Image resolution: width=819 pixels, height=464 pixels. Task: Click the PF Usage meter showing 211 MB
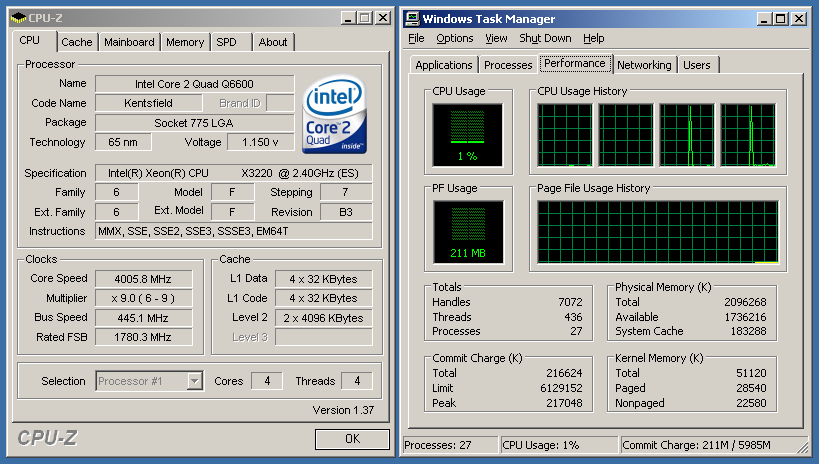(x=468, y=232)
